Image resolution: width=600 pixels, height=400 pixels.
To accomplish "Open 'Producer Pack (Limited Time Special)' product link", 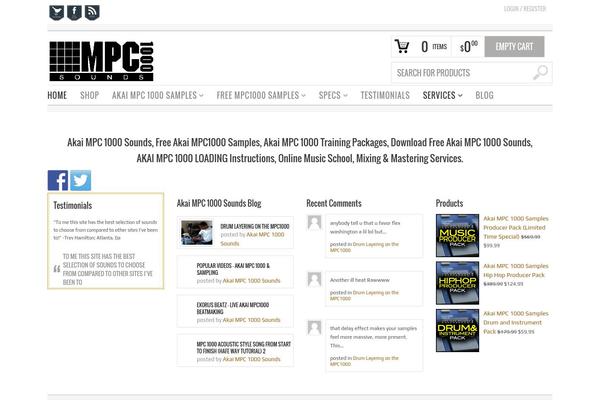I will tap(515, 227).
